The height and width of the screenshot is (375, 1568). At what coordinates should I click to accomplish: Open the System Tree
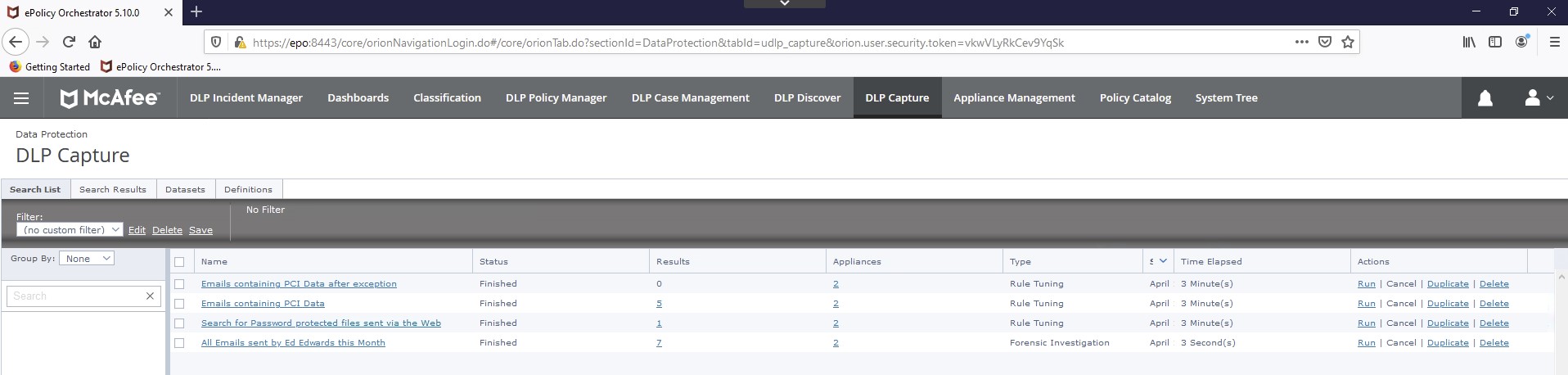coord(1227,98)
